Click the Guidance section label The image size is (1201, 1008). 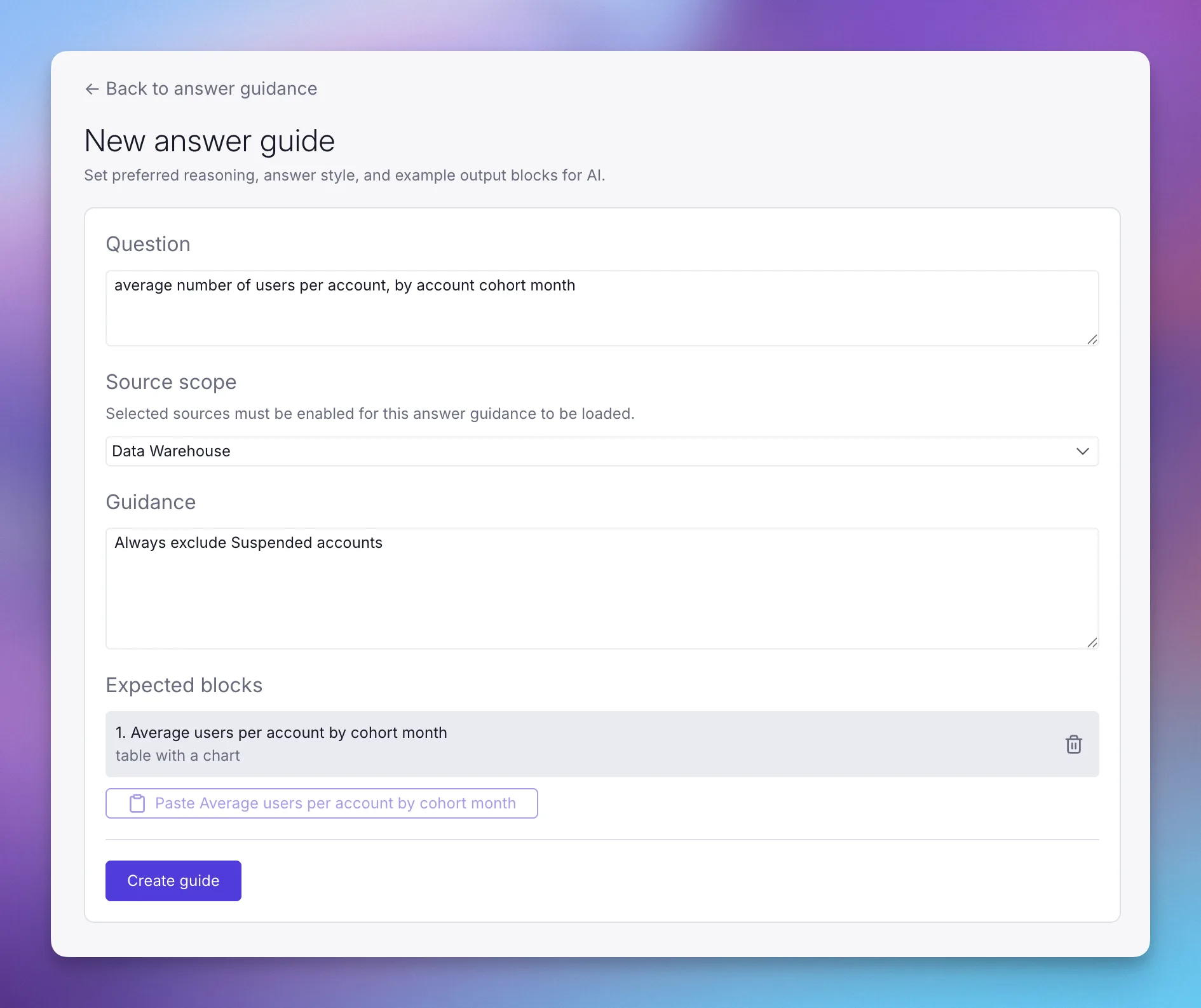click(x=151, y=502)
